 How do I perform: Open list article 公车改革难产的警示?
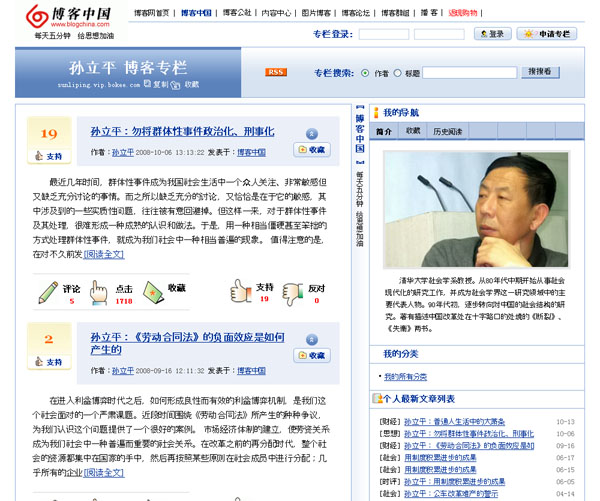click(x=451, y=494)
